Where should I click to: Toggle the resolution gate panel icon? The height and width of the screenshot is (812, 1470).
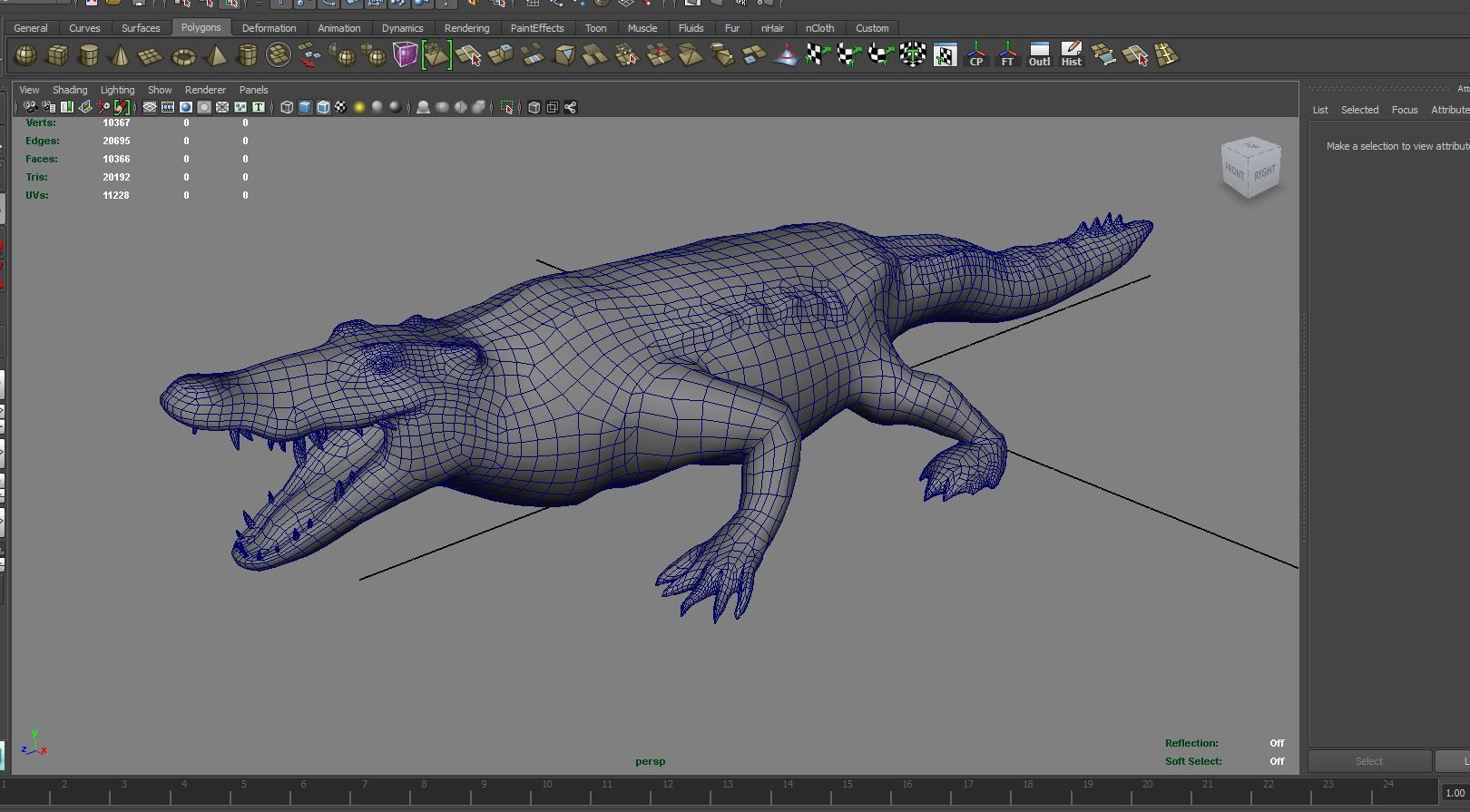point(186,107)
